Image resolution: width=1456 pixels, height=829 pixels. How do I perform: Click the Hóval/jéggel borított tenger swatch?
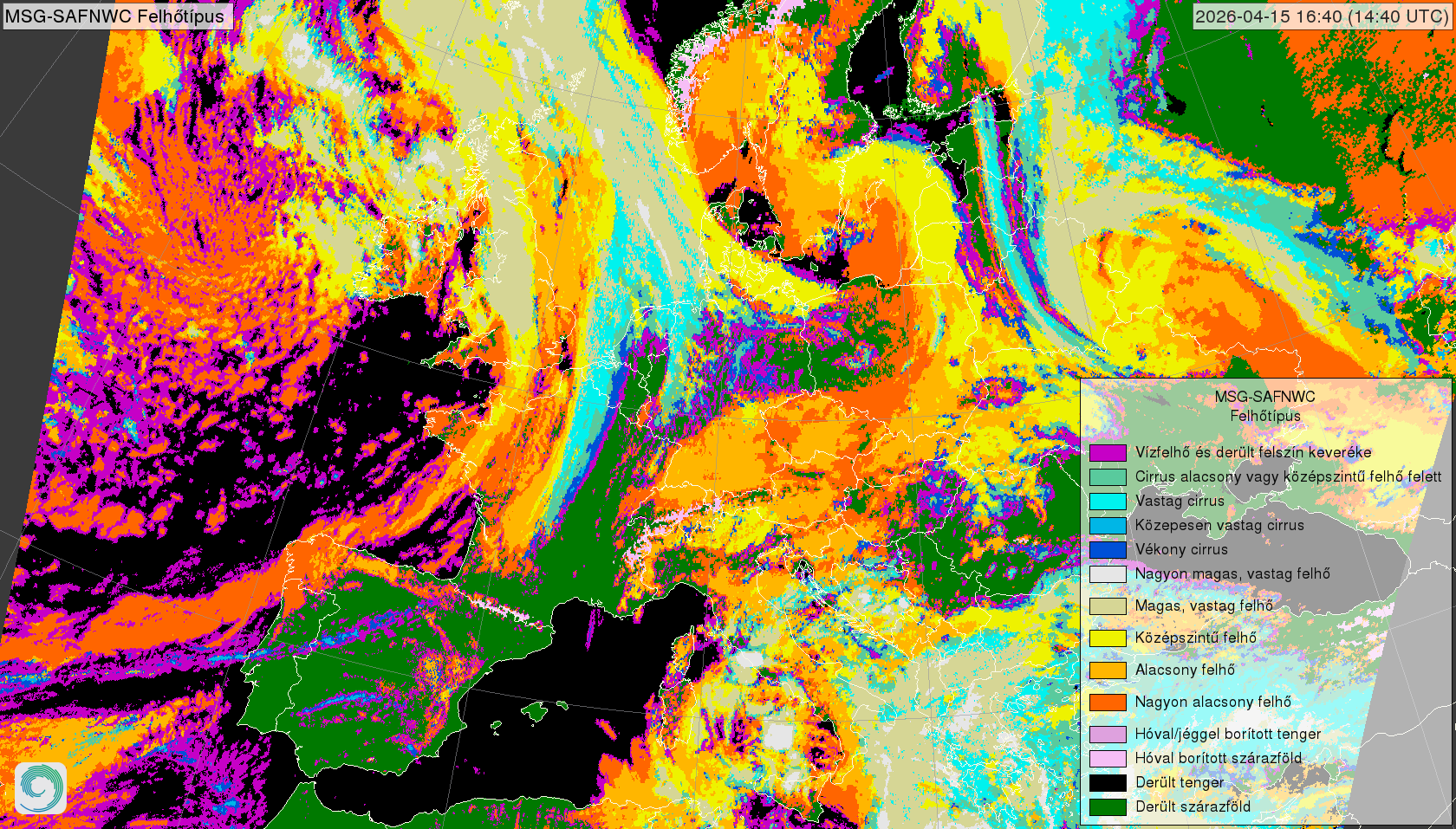(1108, 735)
